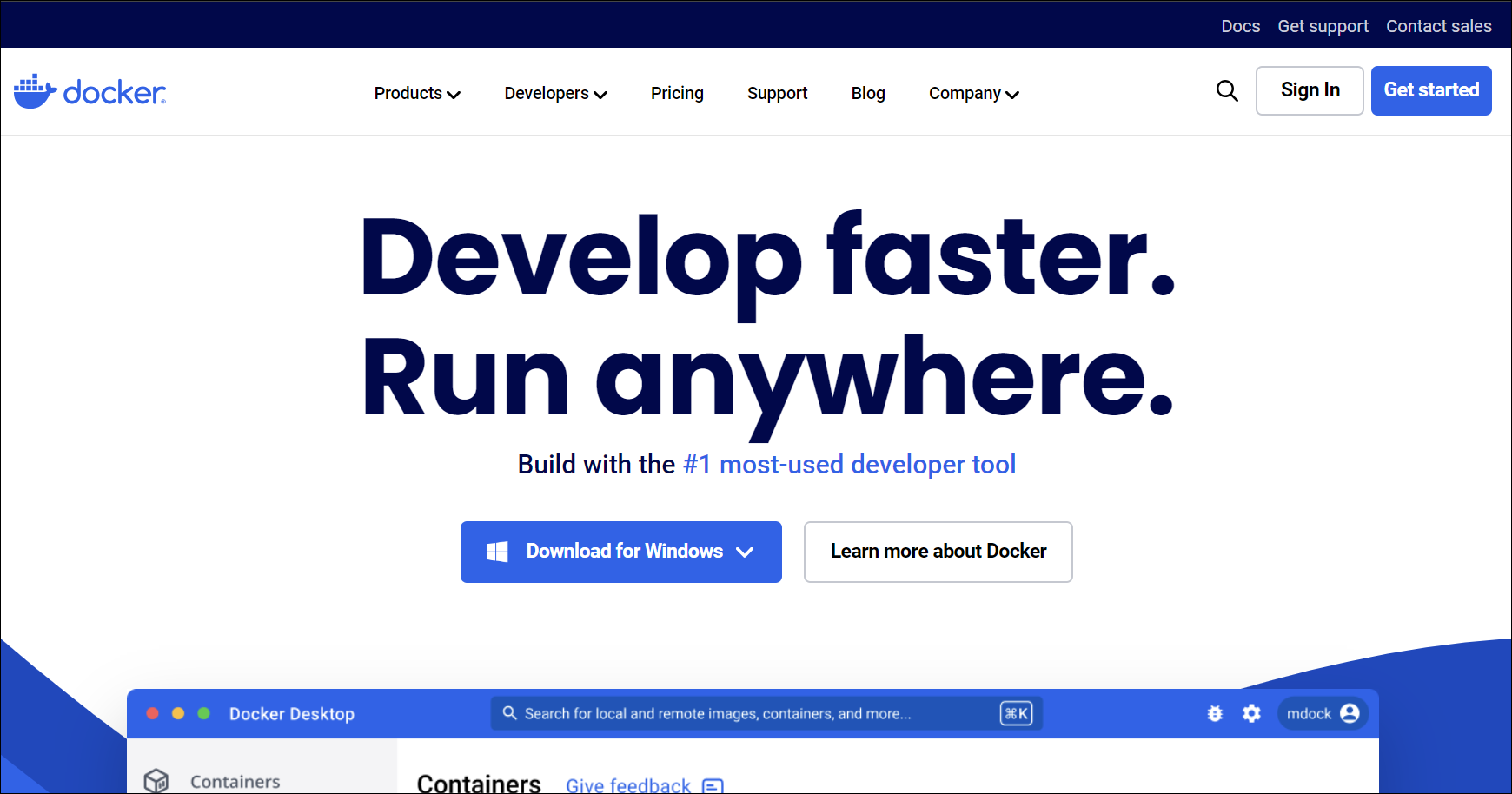Click the Sign In button
1512x794 pixels.
pos(1310,90)
